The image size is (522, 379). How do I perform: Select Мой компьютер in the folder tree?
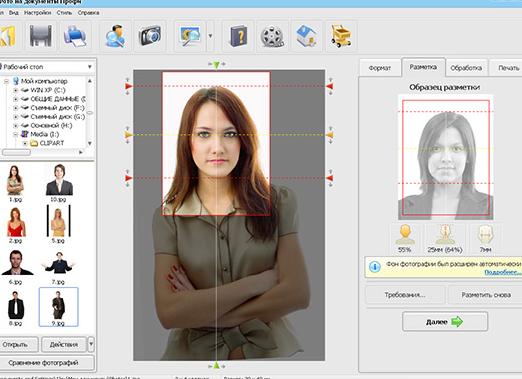point(44,81)
